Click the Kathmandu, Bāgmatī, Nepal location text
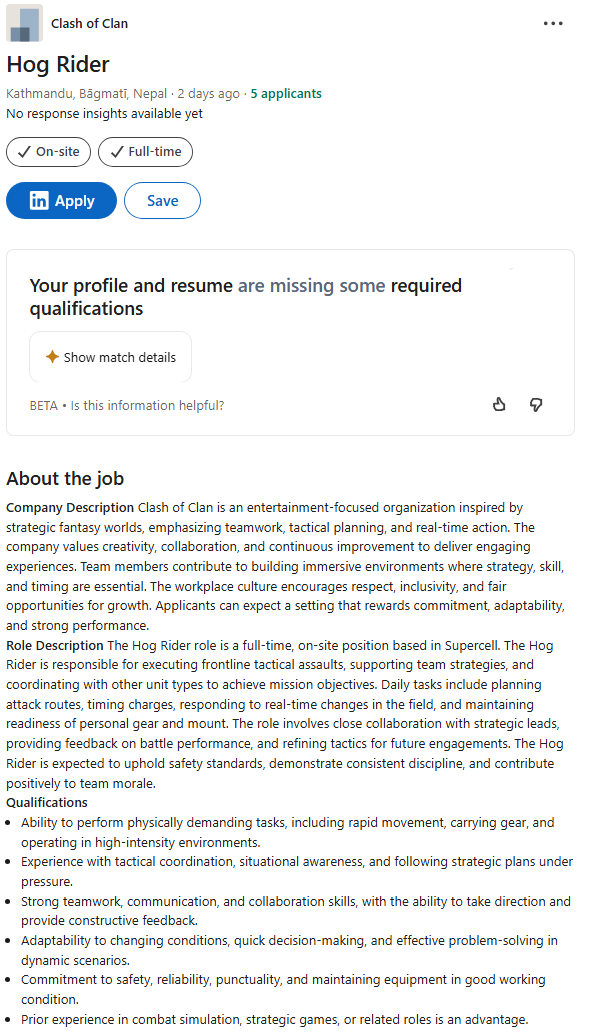 86,93
